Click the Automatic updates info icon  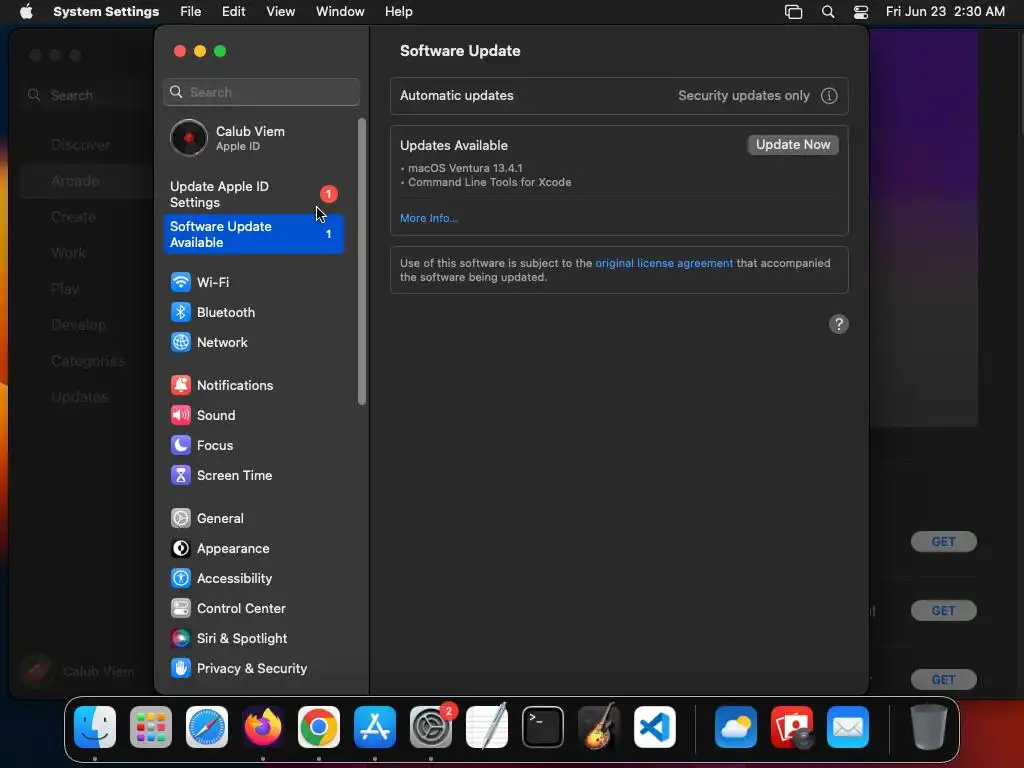[x=829, y=96]
